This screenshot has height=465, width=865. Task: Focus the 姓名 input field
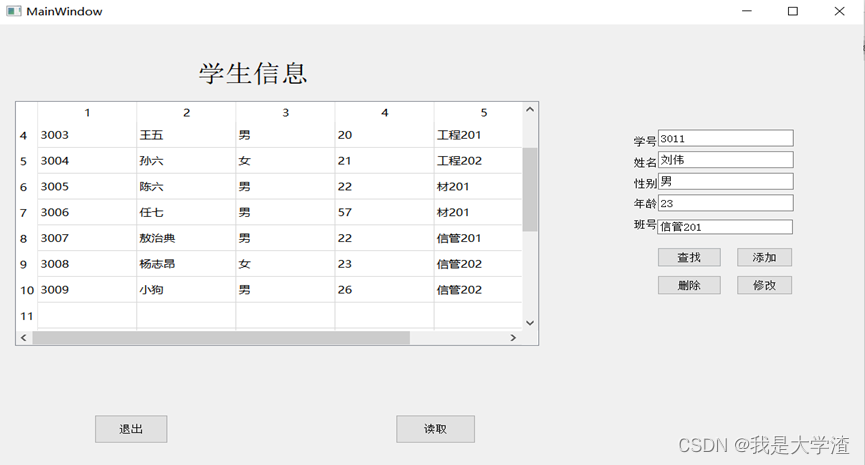725,160
